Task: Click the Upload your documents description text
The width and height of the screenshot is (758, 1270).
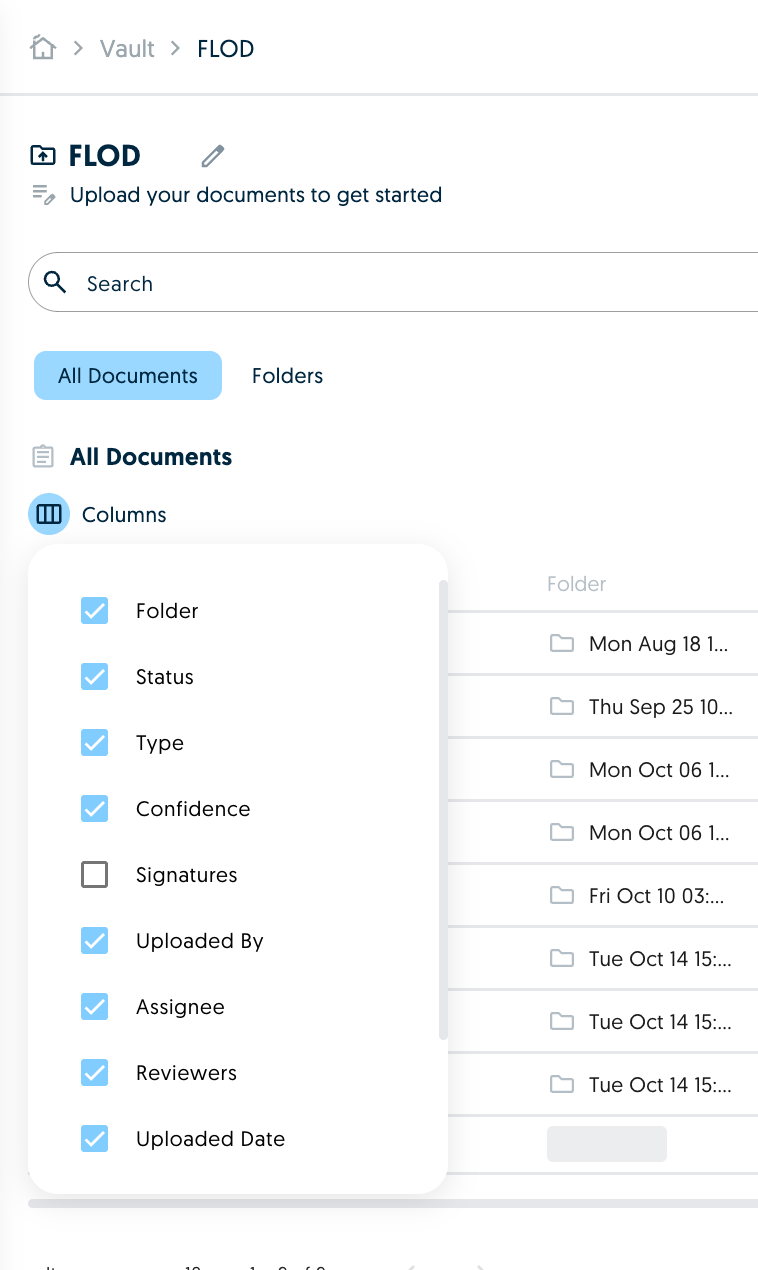Action: coord(256,195)
